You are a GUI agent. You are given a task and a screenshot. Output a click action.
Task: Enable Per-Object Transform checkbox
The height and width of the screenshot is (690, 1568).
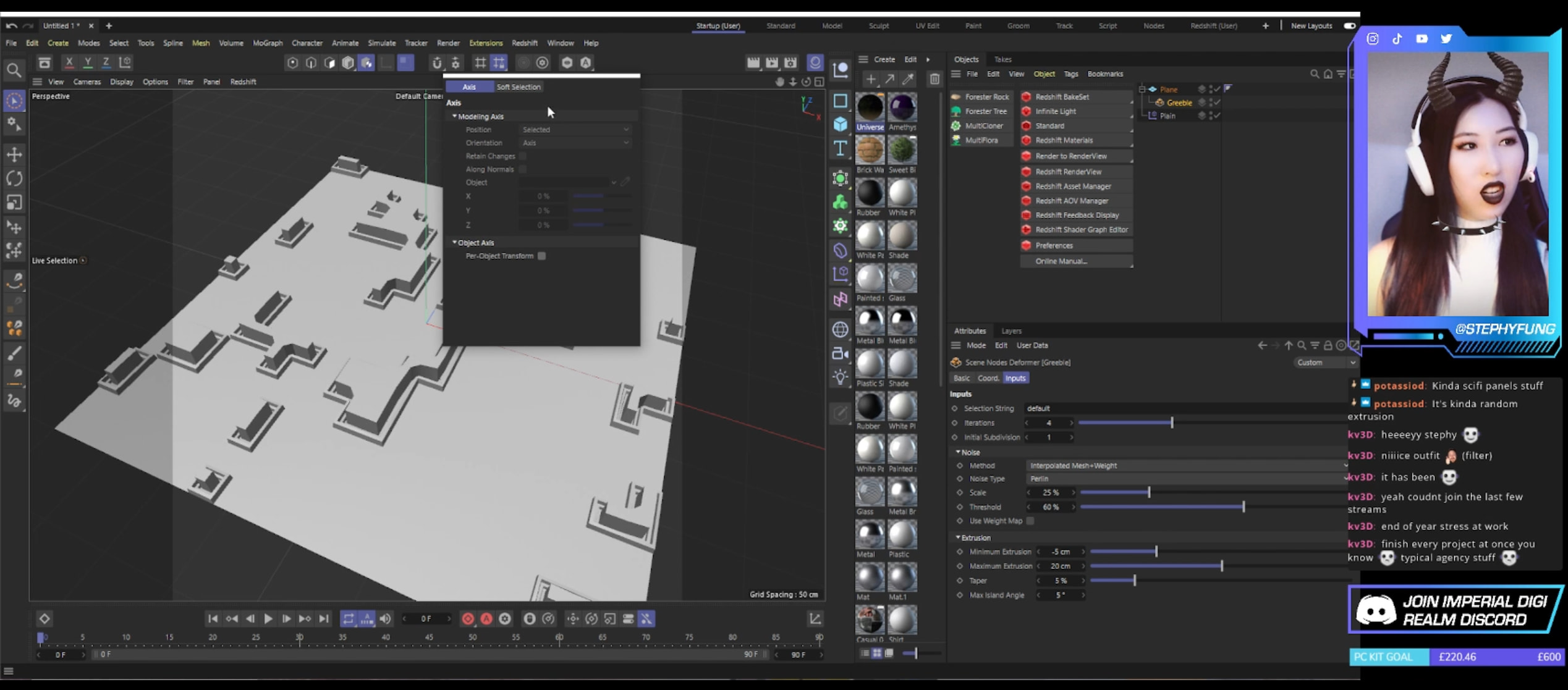(541, 256)
